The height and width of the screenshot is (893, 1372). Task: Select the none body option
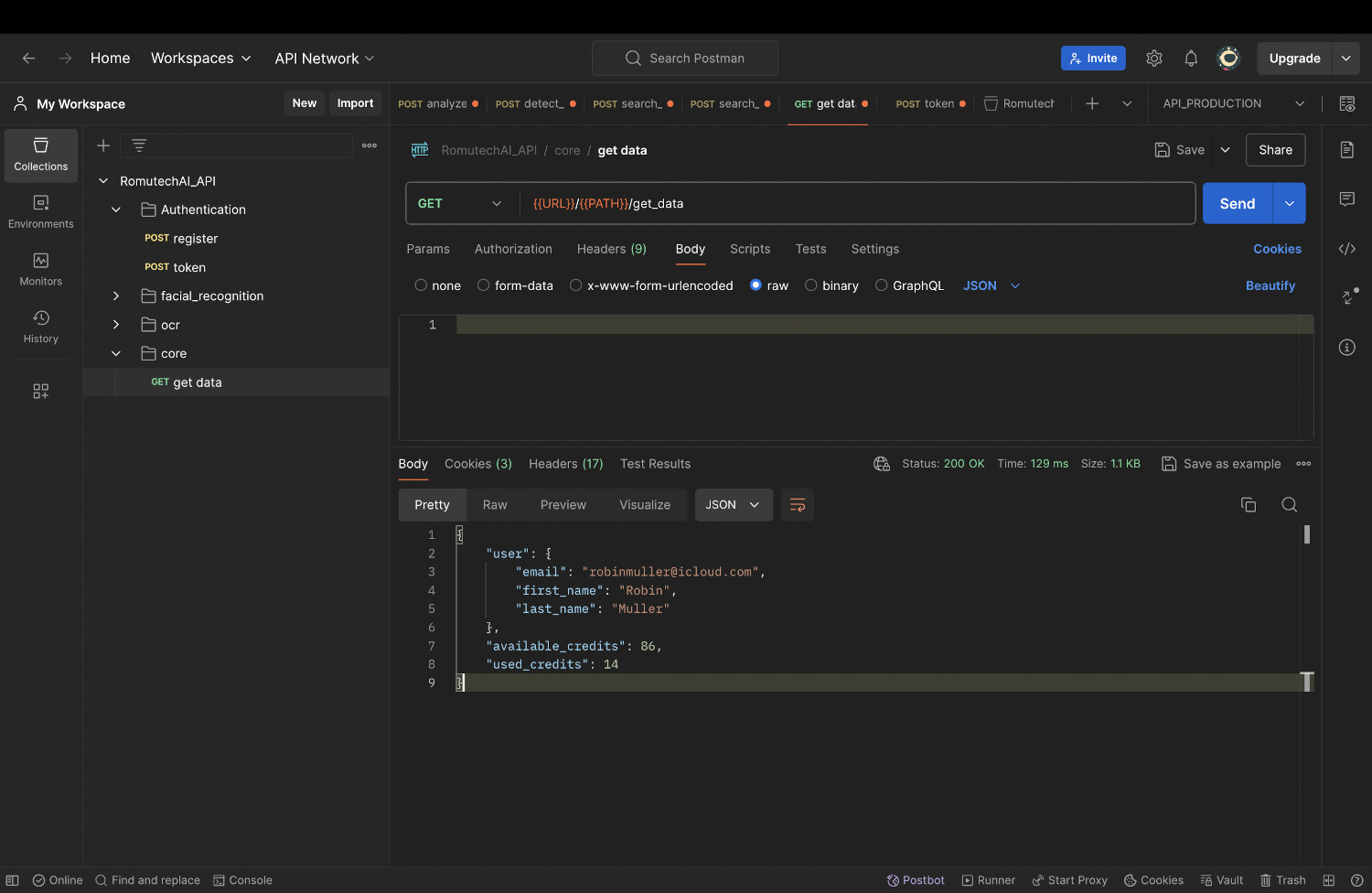[421, 285]
